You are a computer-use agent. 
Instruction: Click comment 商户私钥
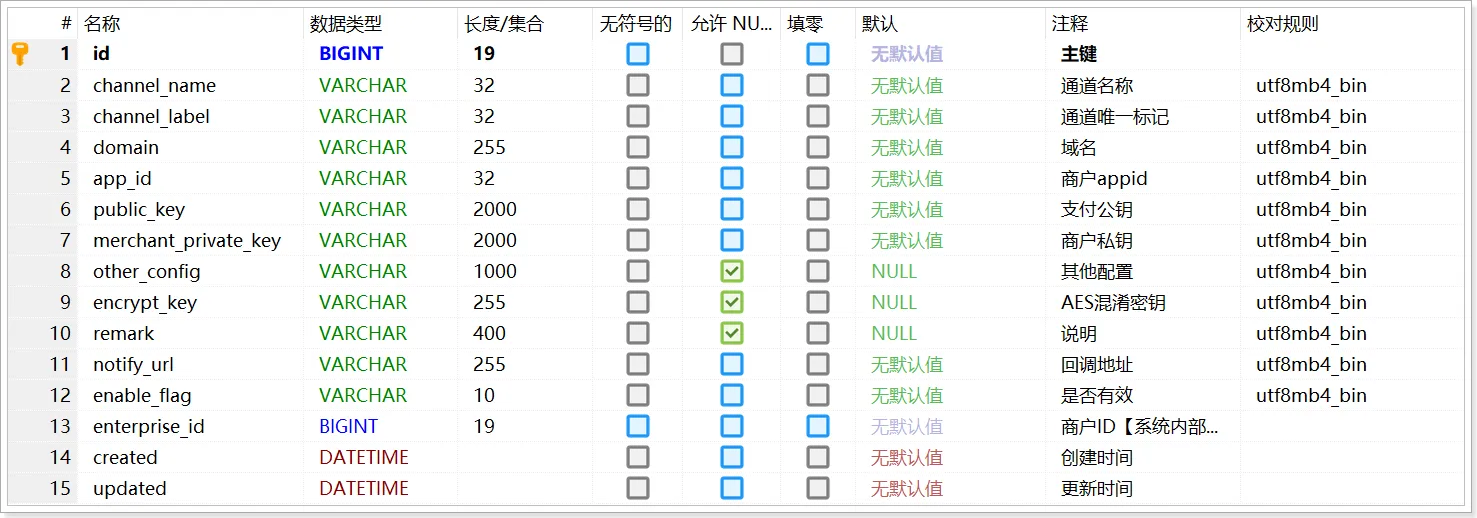(x=1097, y=240)
